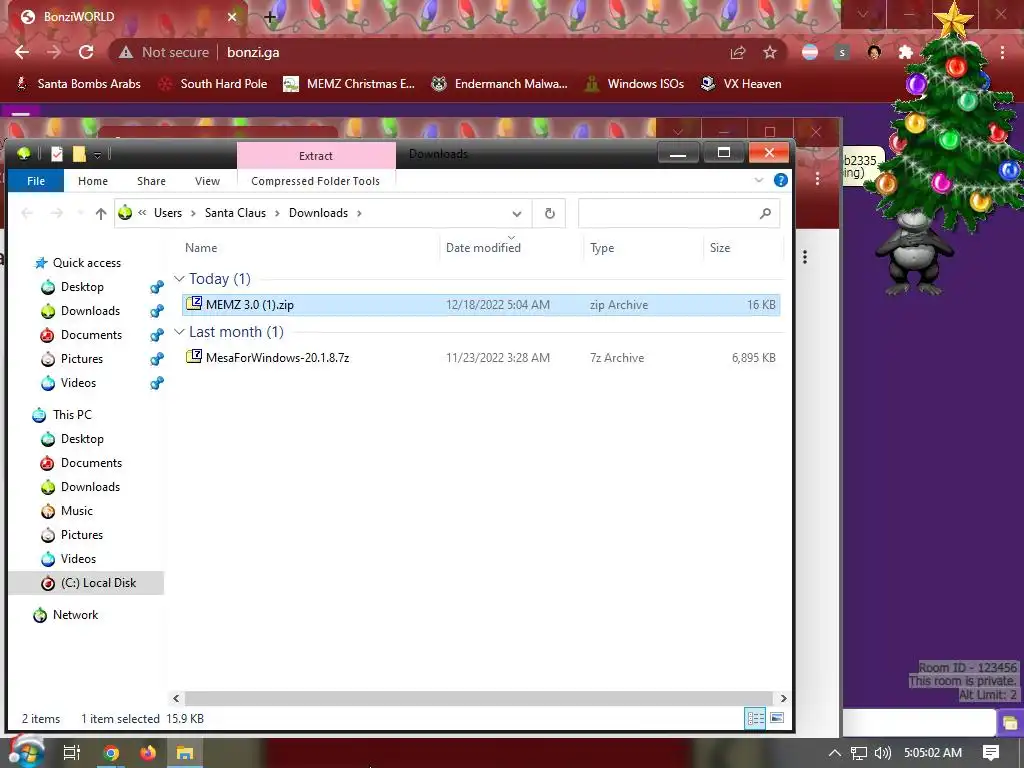Click Explorer's Back navigation arrow
This screenshot has width=1024, height=768.
[27, 213]
